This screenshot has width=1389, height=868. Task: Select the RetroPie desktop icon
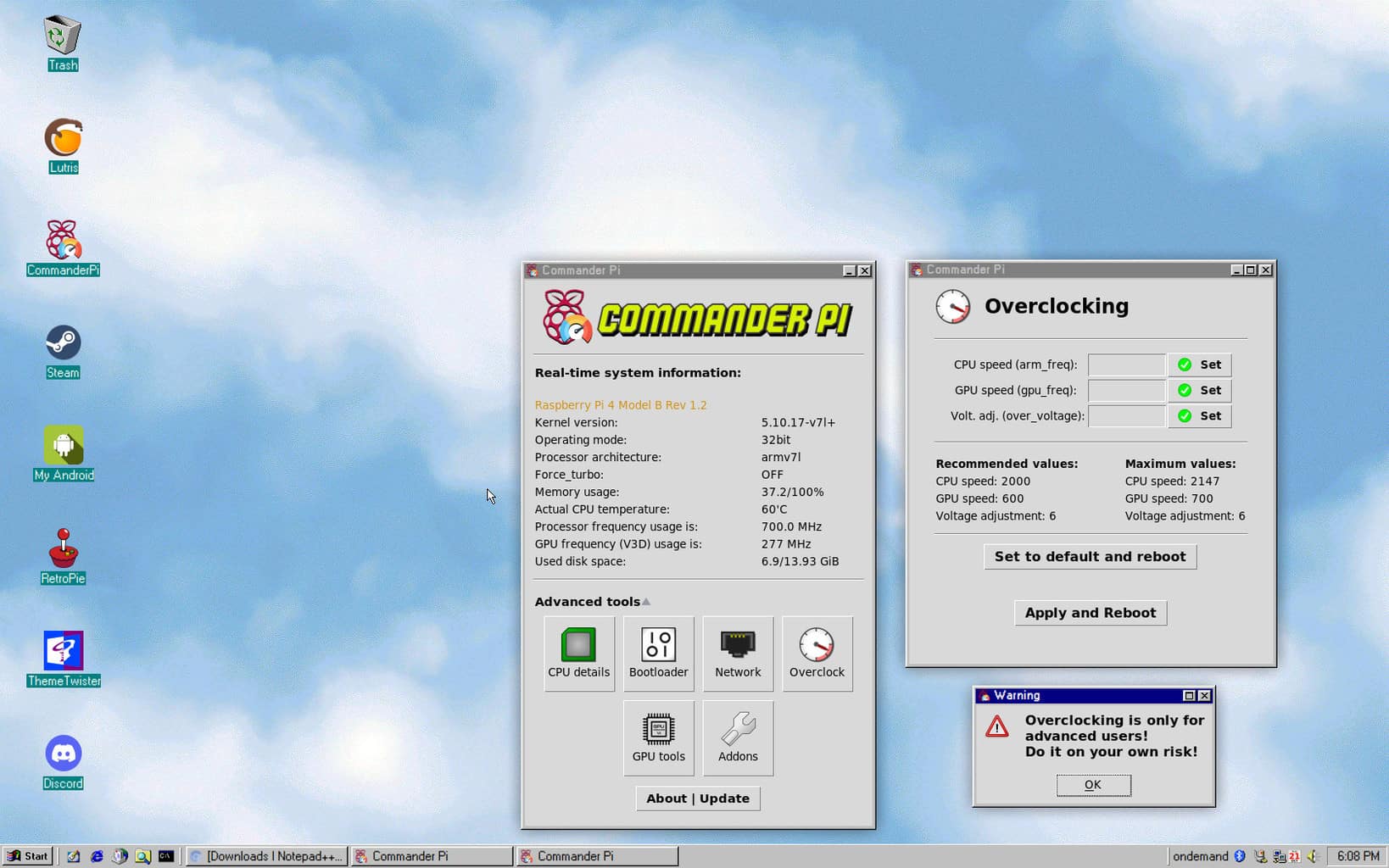(x=63, y=556)
